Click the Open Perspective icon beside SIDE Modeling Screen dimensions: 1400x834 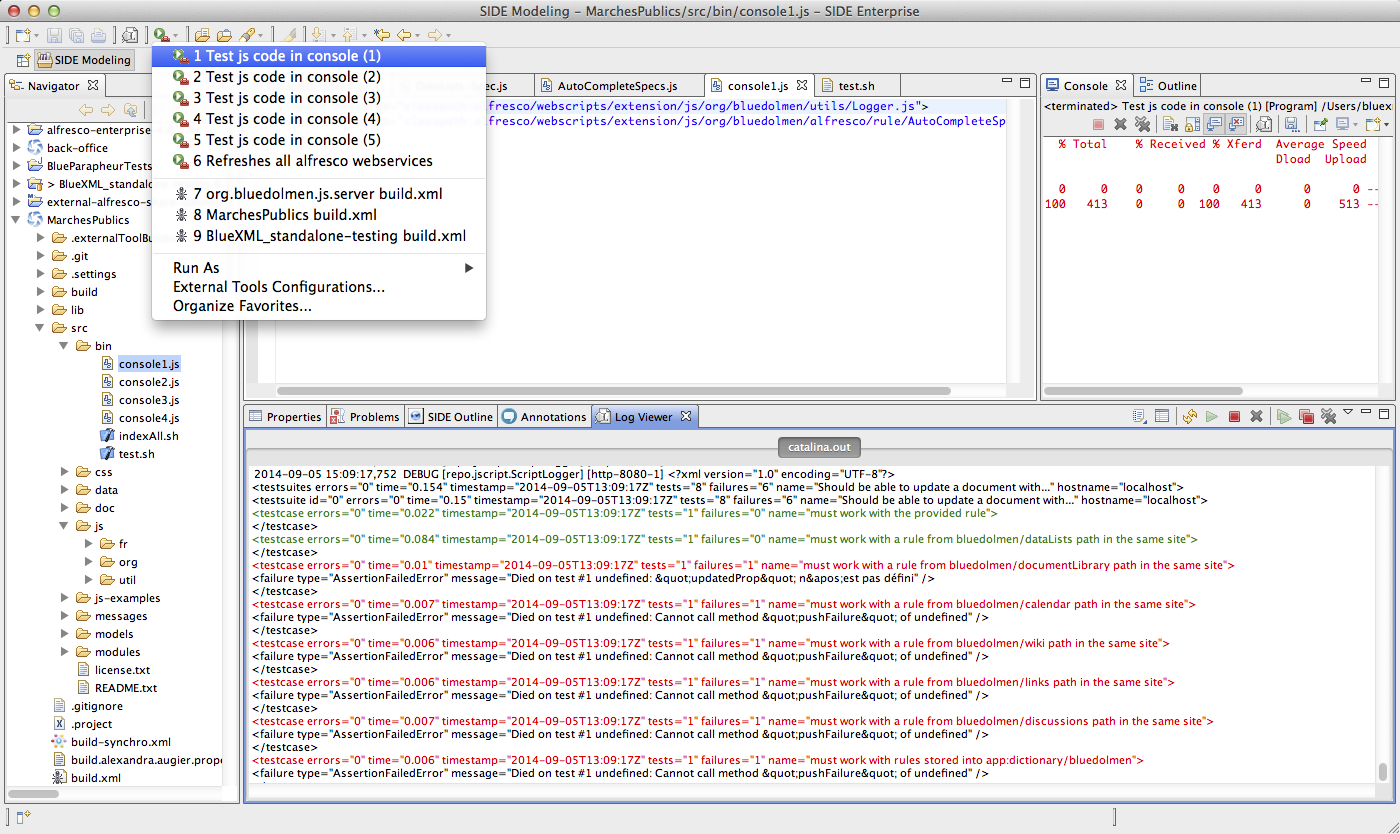tap(22, 60)
